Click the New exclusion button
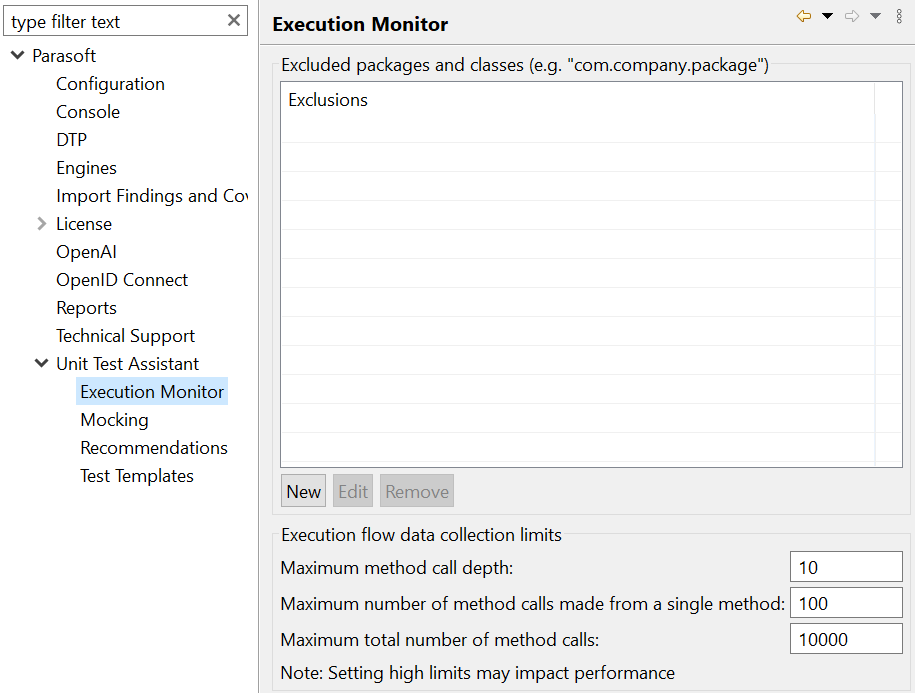Viewport: 915px width, 693px height. point(303,491)
